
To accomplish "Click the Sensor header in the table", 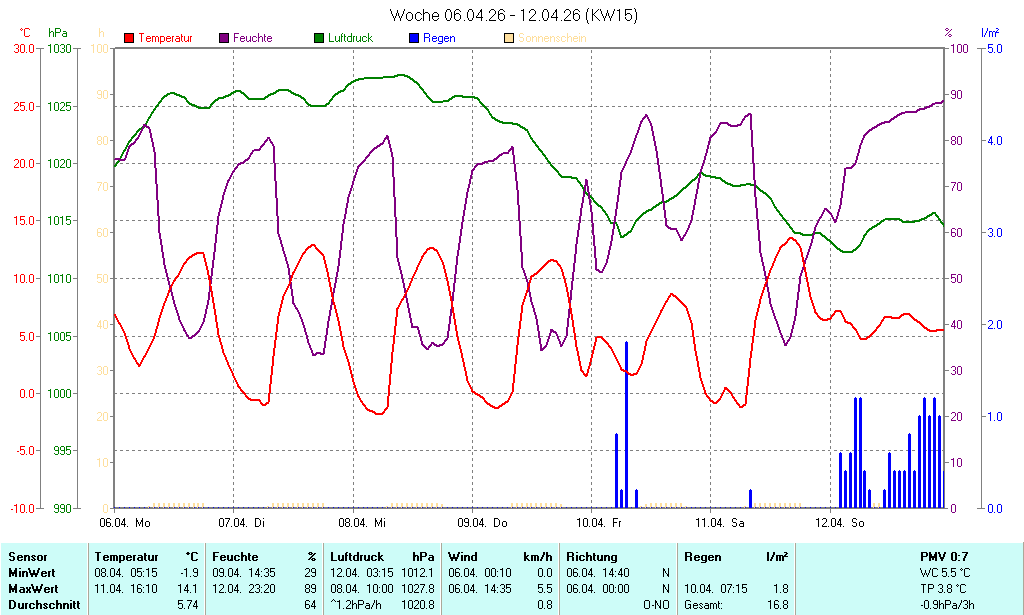I will coord(27,556).
